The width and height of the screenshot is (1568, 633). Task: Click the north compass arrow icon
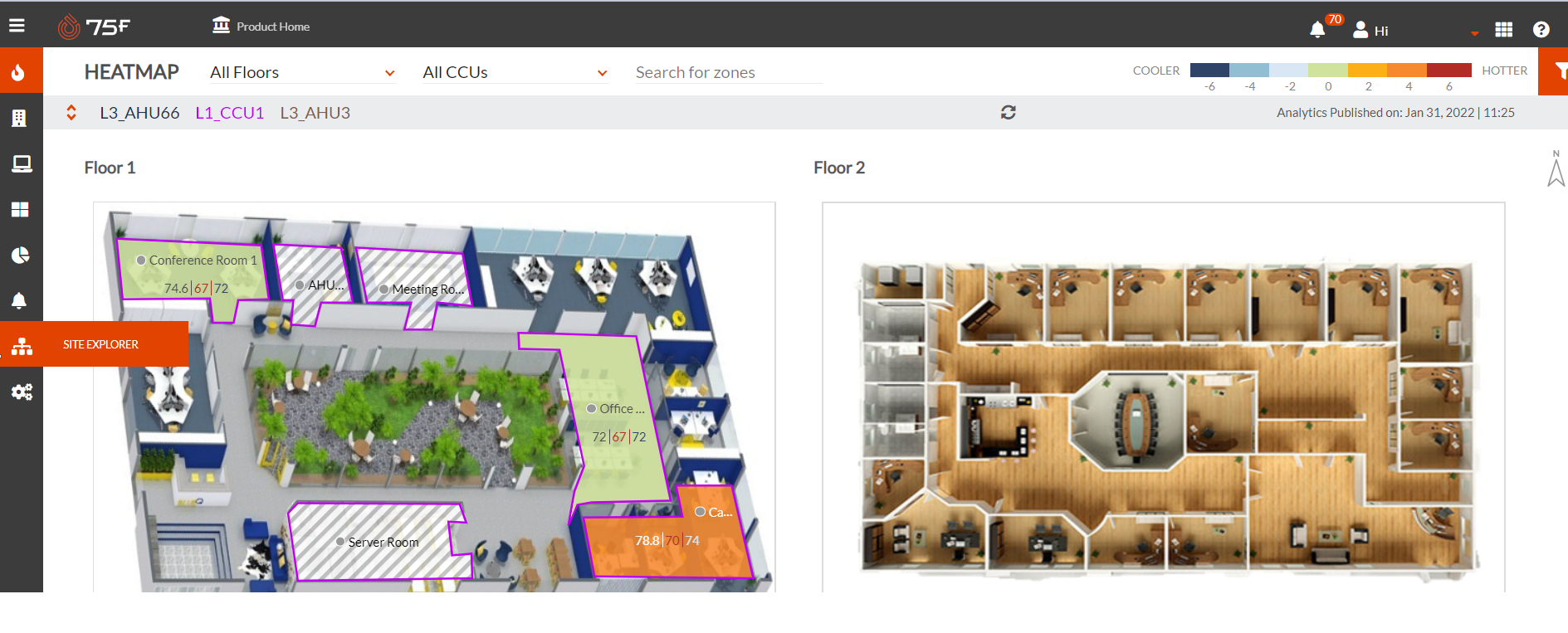pyautogui.click(x=1556, y=168)
